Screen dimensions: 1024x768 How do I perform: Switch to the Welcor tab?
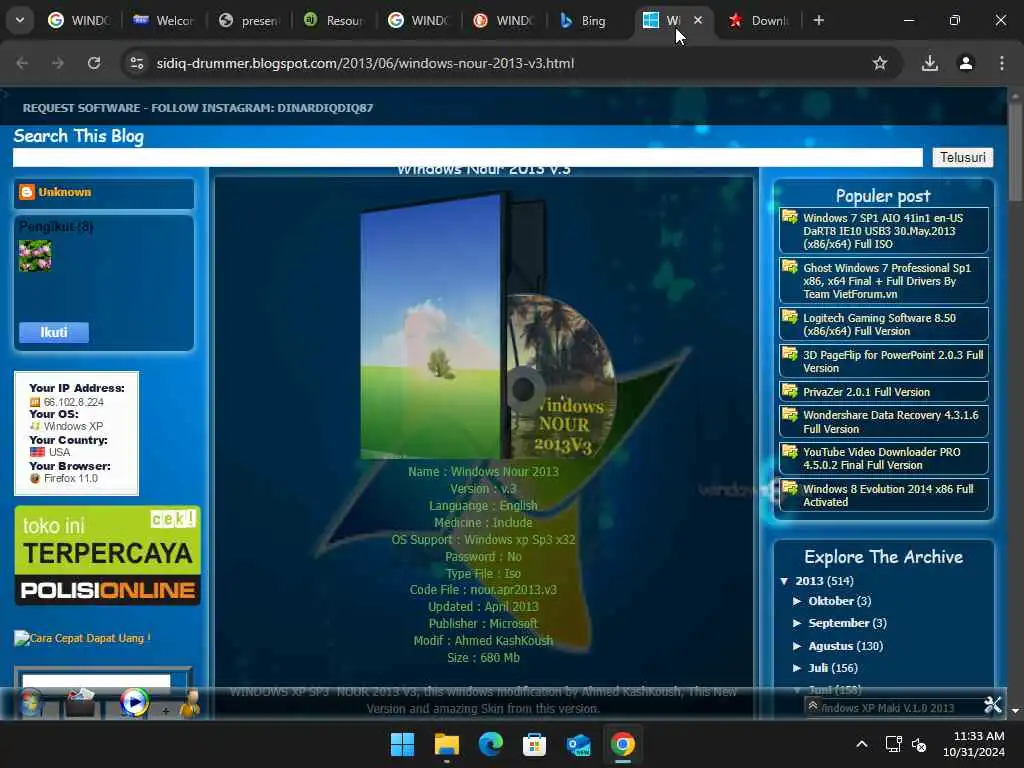[163, 20]
